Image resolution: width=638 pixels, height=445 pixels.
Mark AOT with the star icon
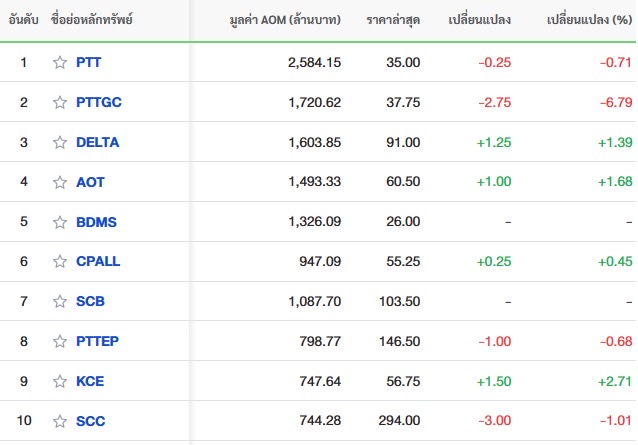(60, 182)
